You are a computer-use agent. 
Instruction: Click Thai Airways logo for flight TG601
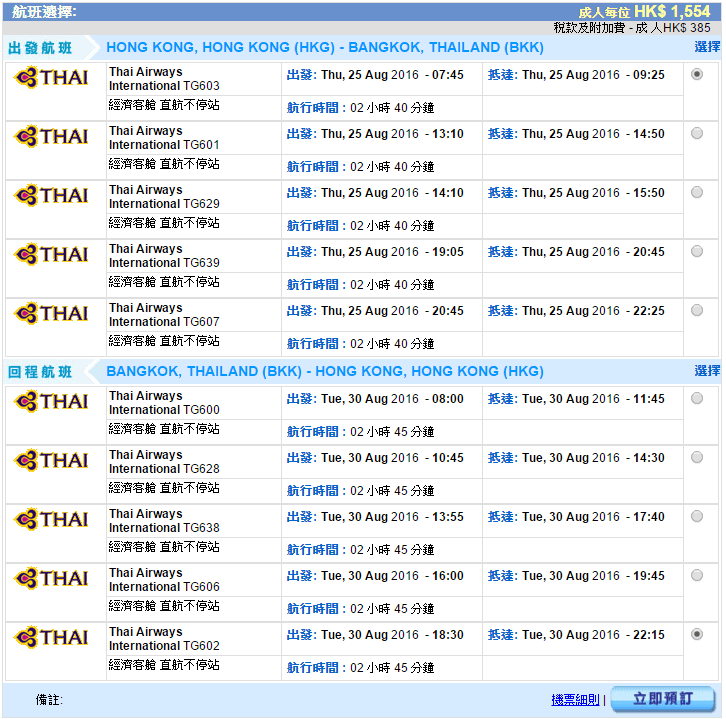[52, 137]
